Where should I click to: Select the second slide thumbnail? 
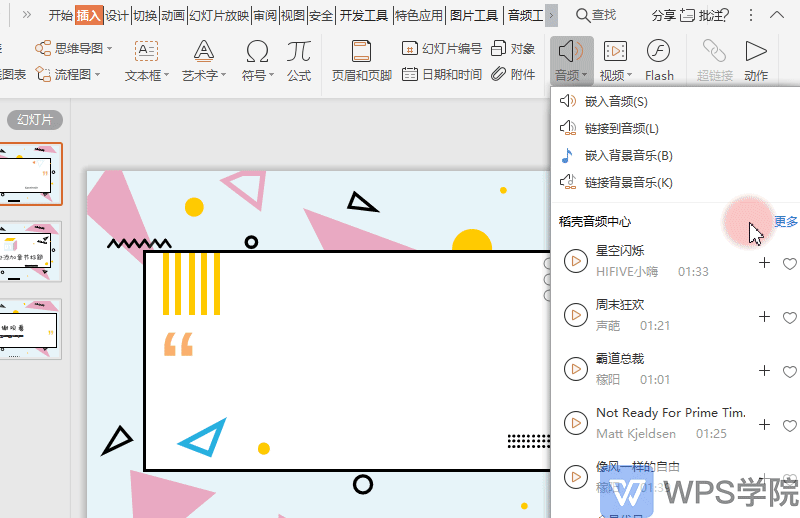31,252
